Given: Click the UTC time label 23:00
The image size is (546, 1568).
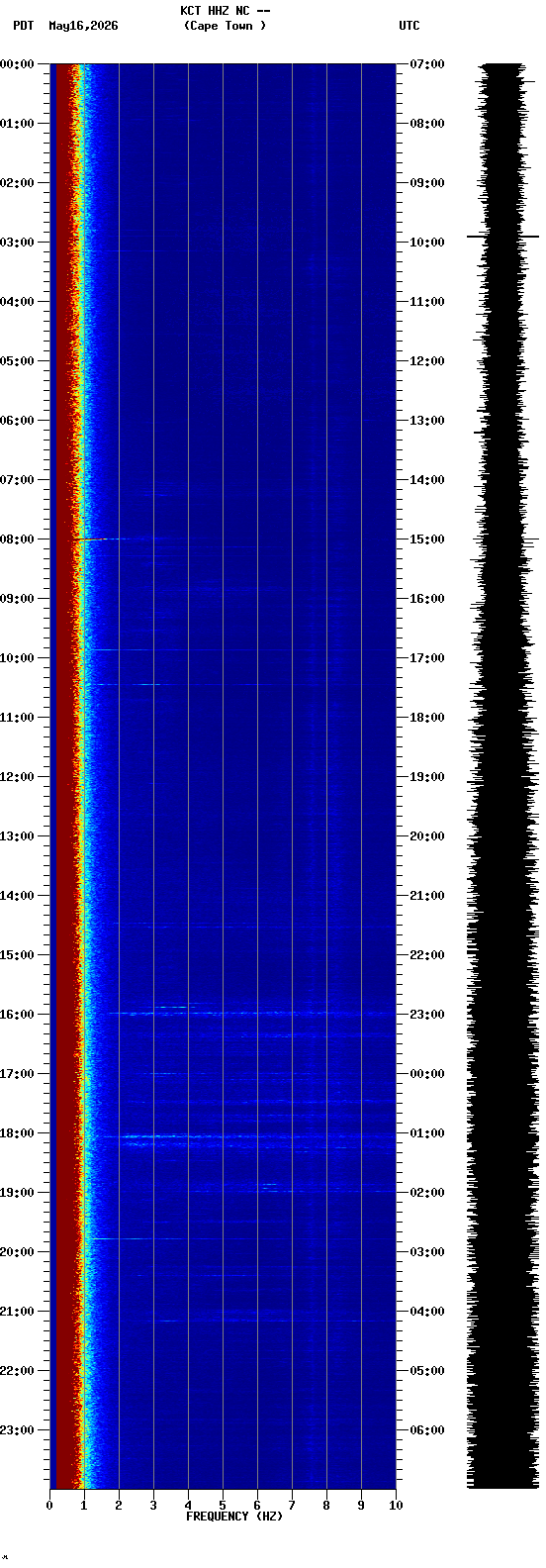Looking at the screenshot, I should tap(427, 1015).
